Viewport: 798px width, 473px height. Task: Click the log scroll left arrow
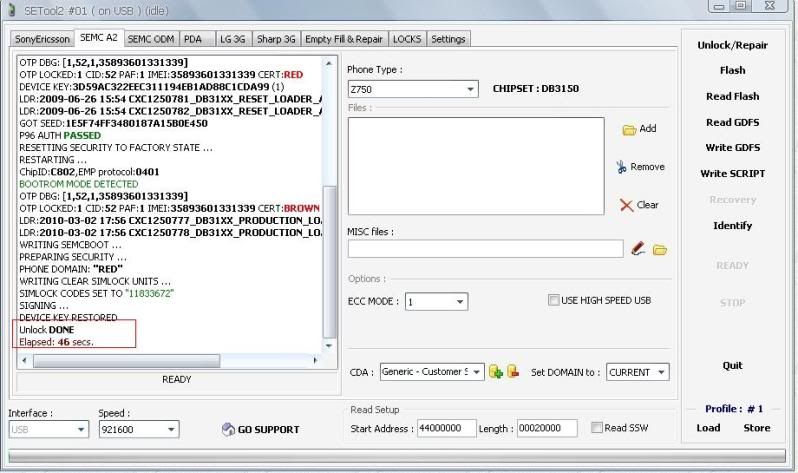click(x=24, y=360)
